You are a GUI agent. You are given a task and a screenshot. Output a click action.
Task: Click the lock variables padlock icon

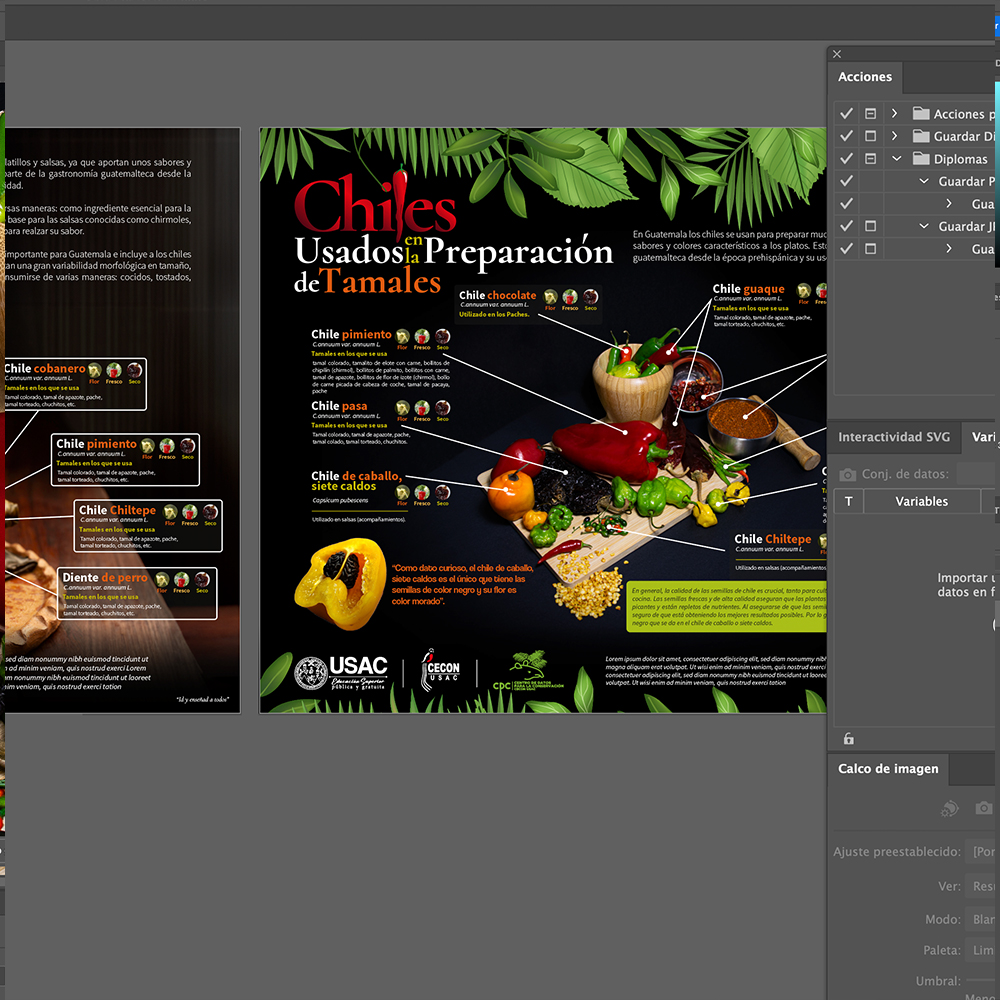(x=848, y=739)
